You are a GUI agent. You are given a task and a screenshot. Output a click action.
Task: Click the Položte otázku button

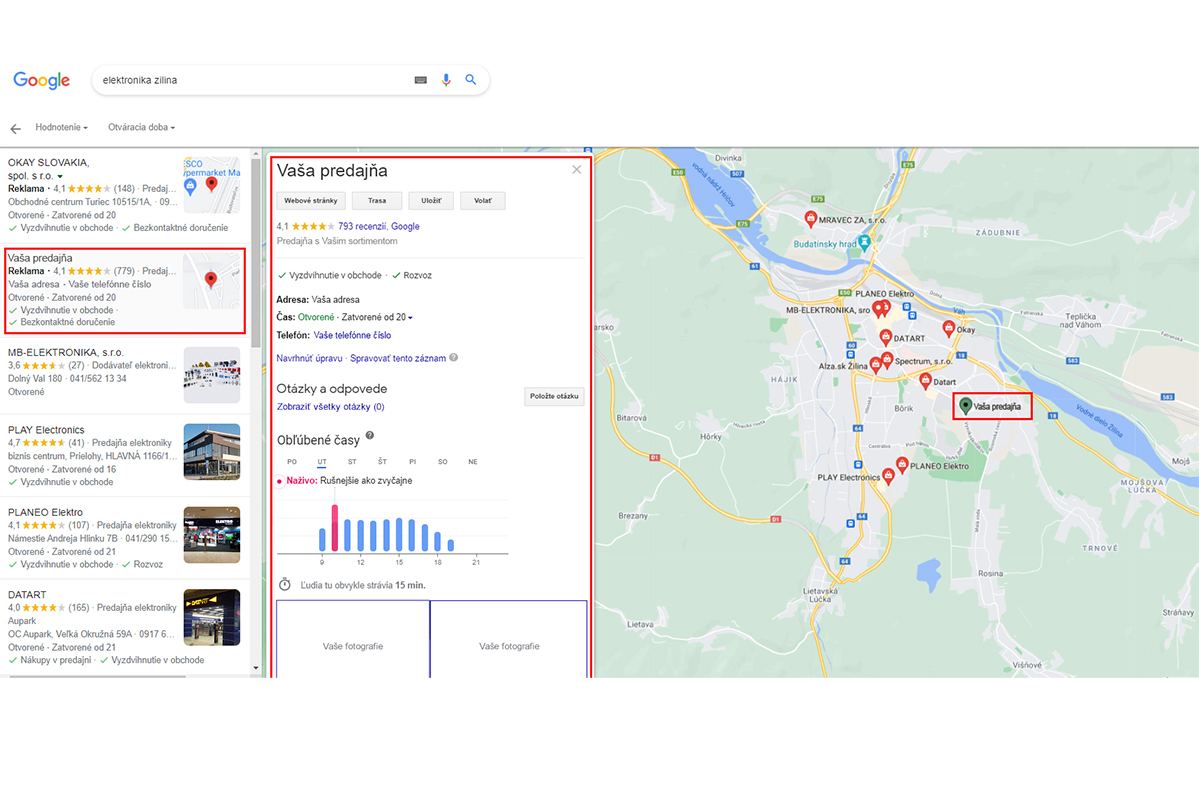click(x=554, y=396)
